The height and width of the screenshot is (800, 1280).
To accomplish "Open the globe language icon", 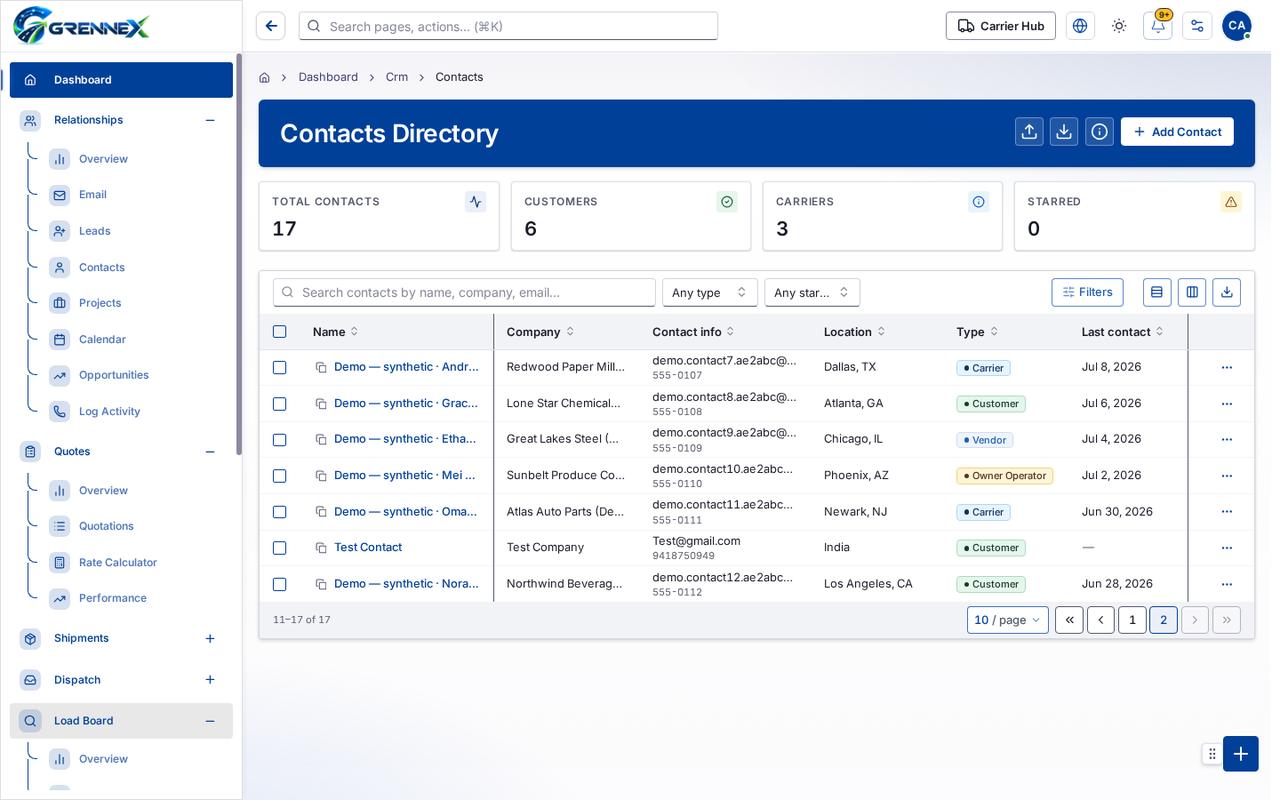I will pyautogui.click(x=1080, y=26).
